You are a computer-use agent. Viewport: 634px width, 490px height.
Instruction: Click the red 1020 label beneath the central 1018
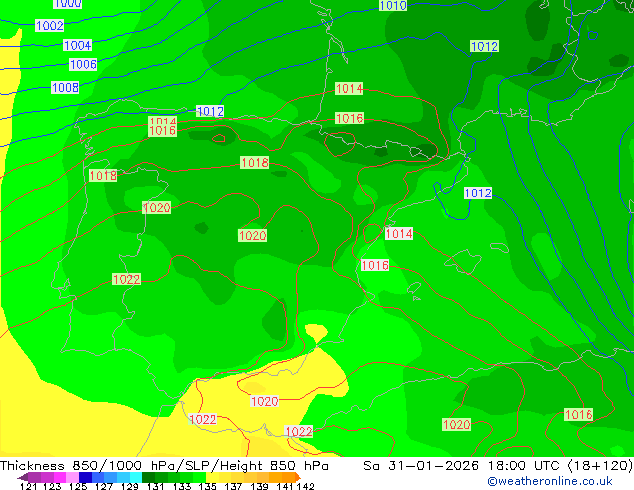point(252,235)
